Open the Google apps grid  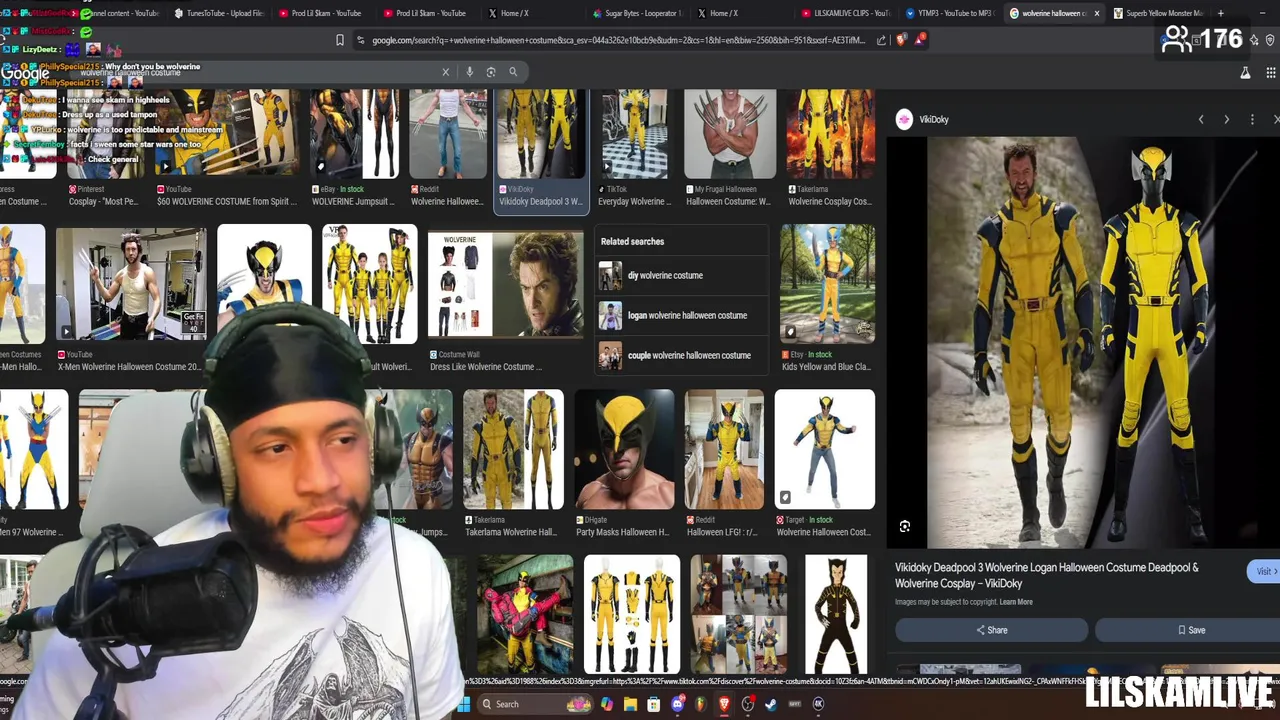point(1271,72)
